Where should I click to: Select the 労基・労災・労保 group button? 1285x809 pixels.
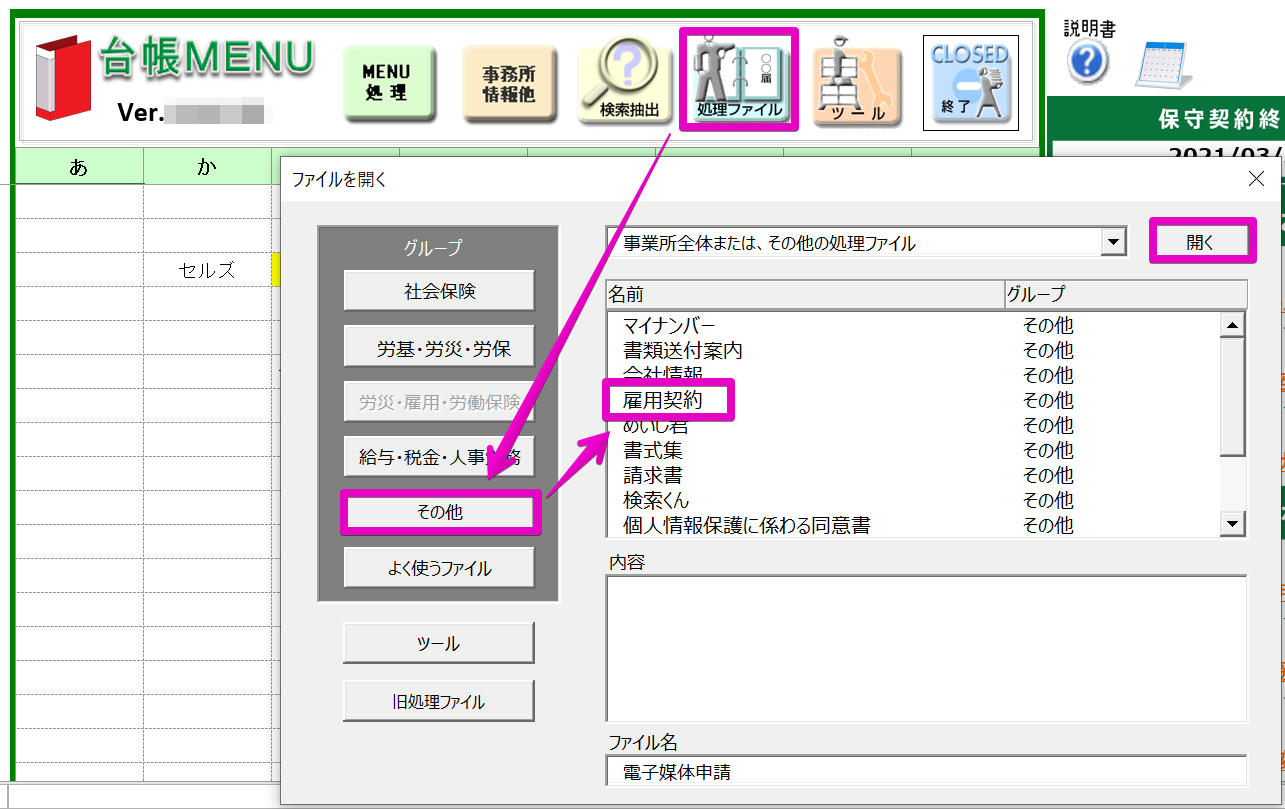pos(439,346)
